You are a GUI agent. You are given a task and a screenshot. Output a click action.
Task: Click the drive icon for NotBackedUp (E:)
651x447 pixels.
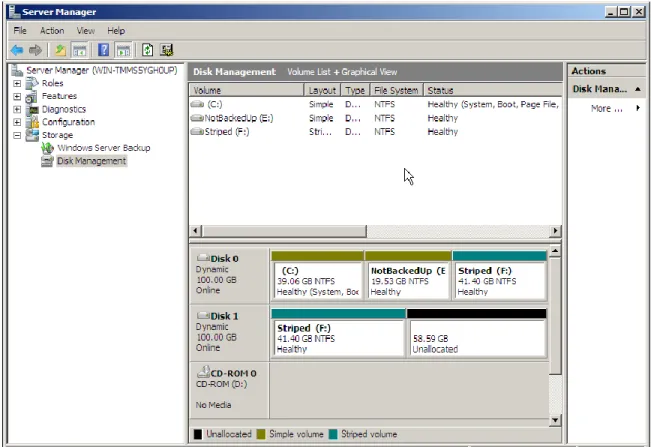197,118
